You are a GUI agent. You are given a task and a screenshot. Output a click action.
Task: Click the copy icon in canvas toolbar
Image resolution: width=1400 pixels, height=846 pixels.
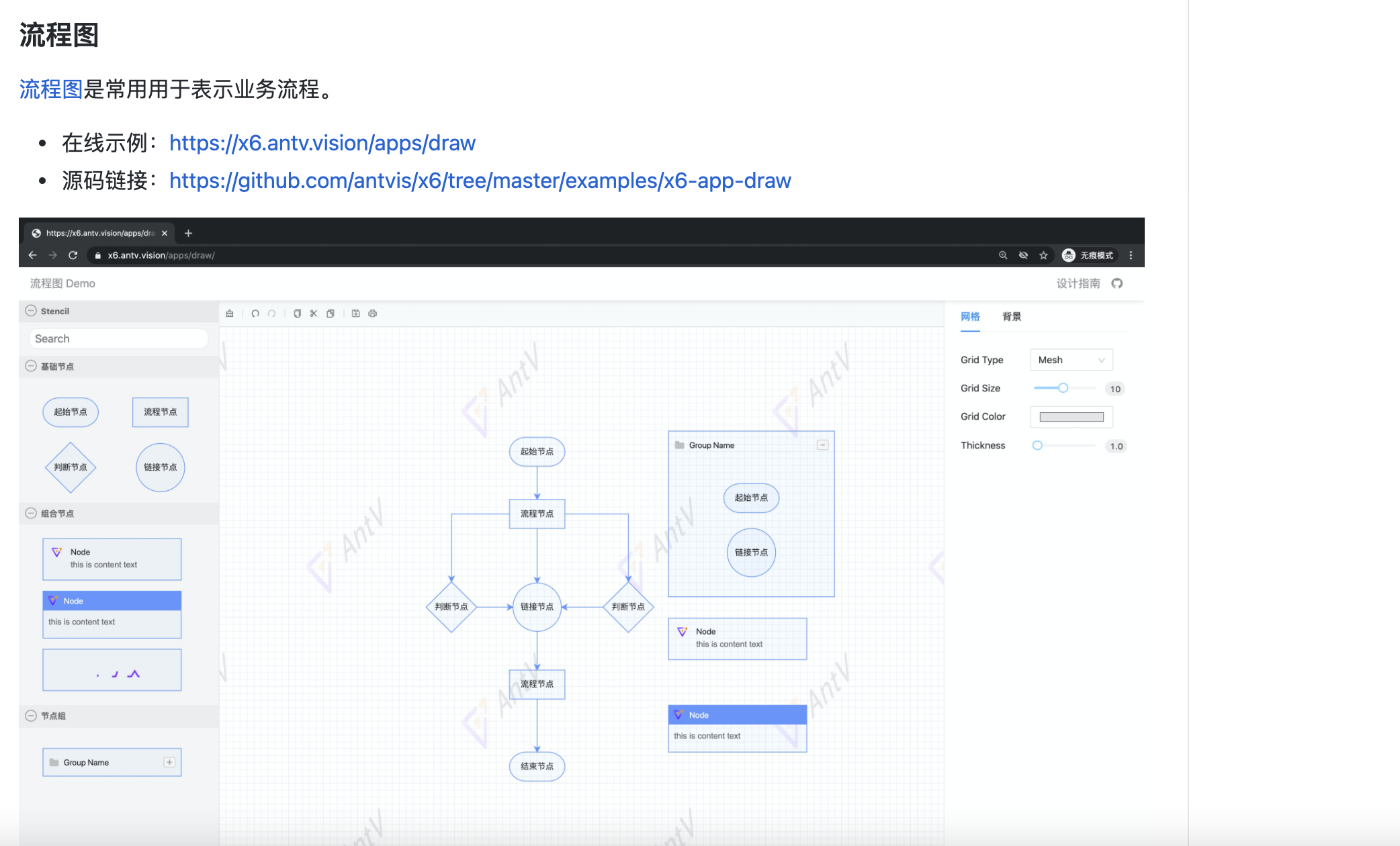click(x=297, y=314)
